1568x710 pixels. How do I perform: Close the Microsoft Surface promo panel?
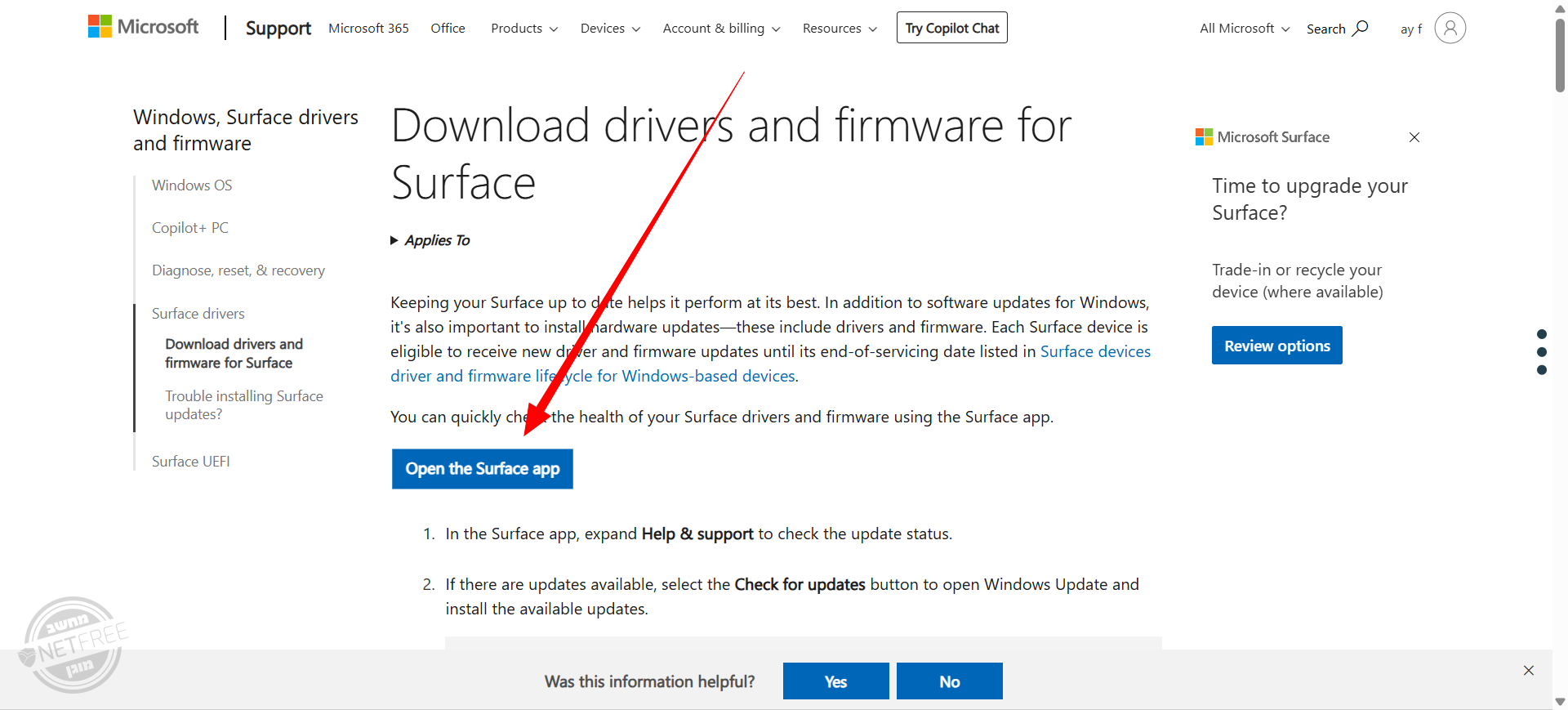click(x=1414, y=137)
